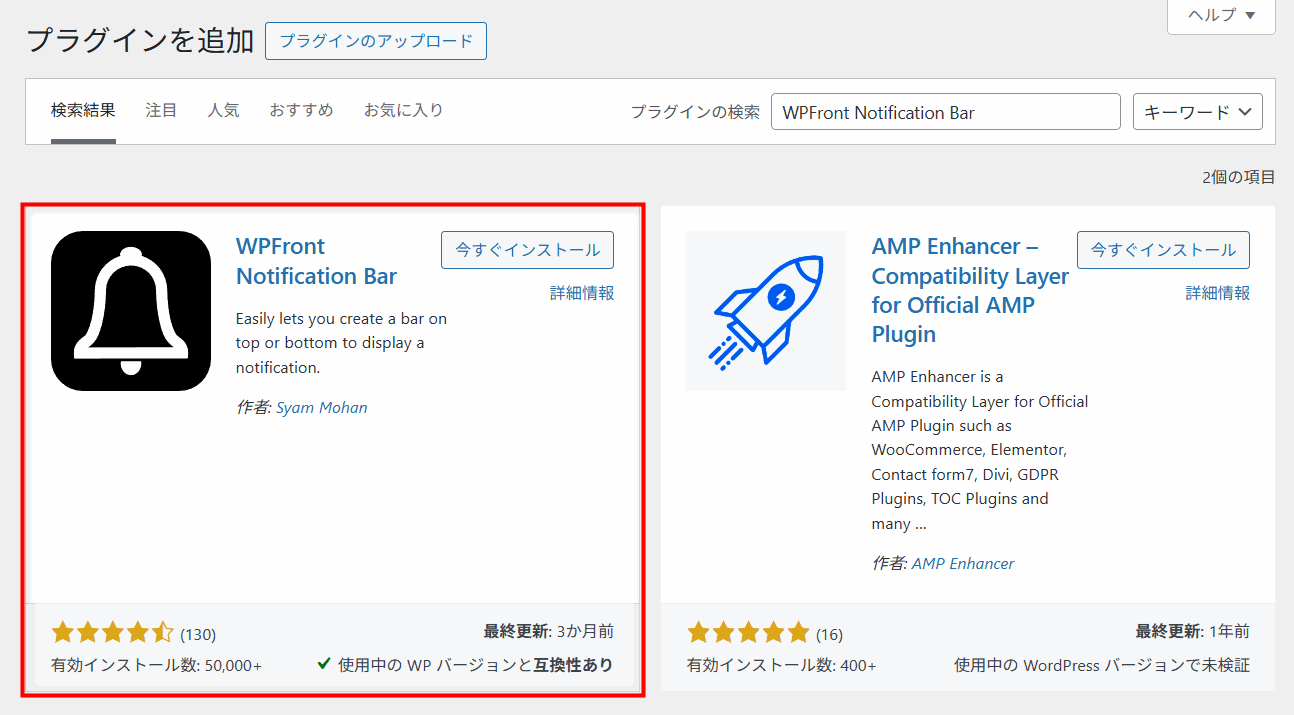Viewport: 1294px width, 715px height.
Task: Open the AMP Enhancer rocket icon
Action: click(x=766, y=311)
